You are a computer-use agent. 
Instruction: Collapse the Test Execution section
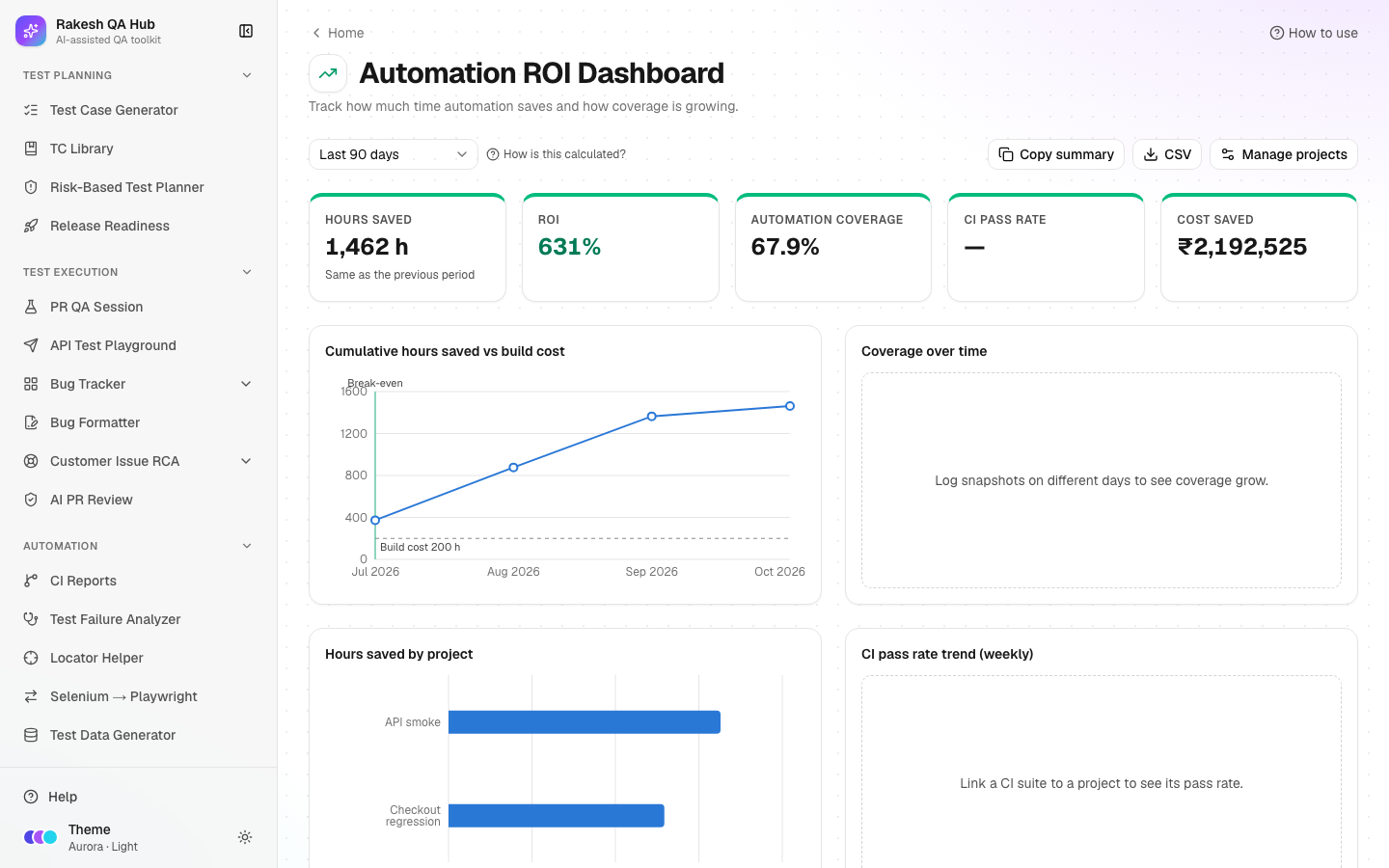(247, 272)
